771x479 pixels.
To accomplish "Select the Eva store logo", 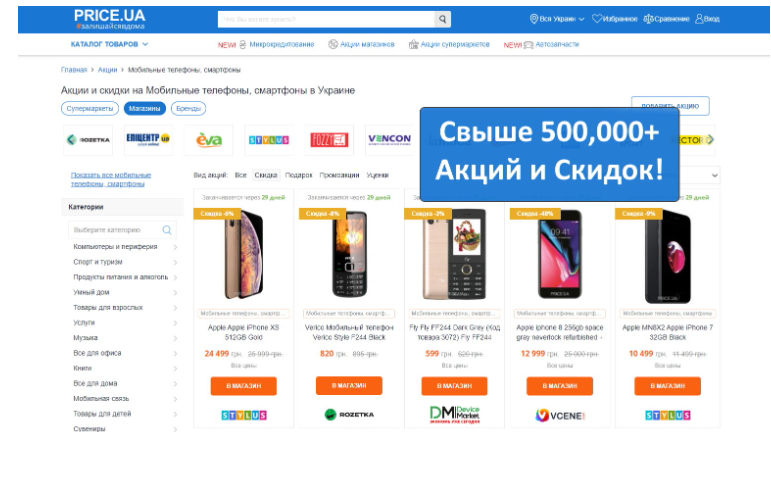I will coord(209,140).
